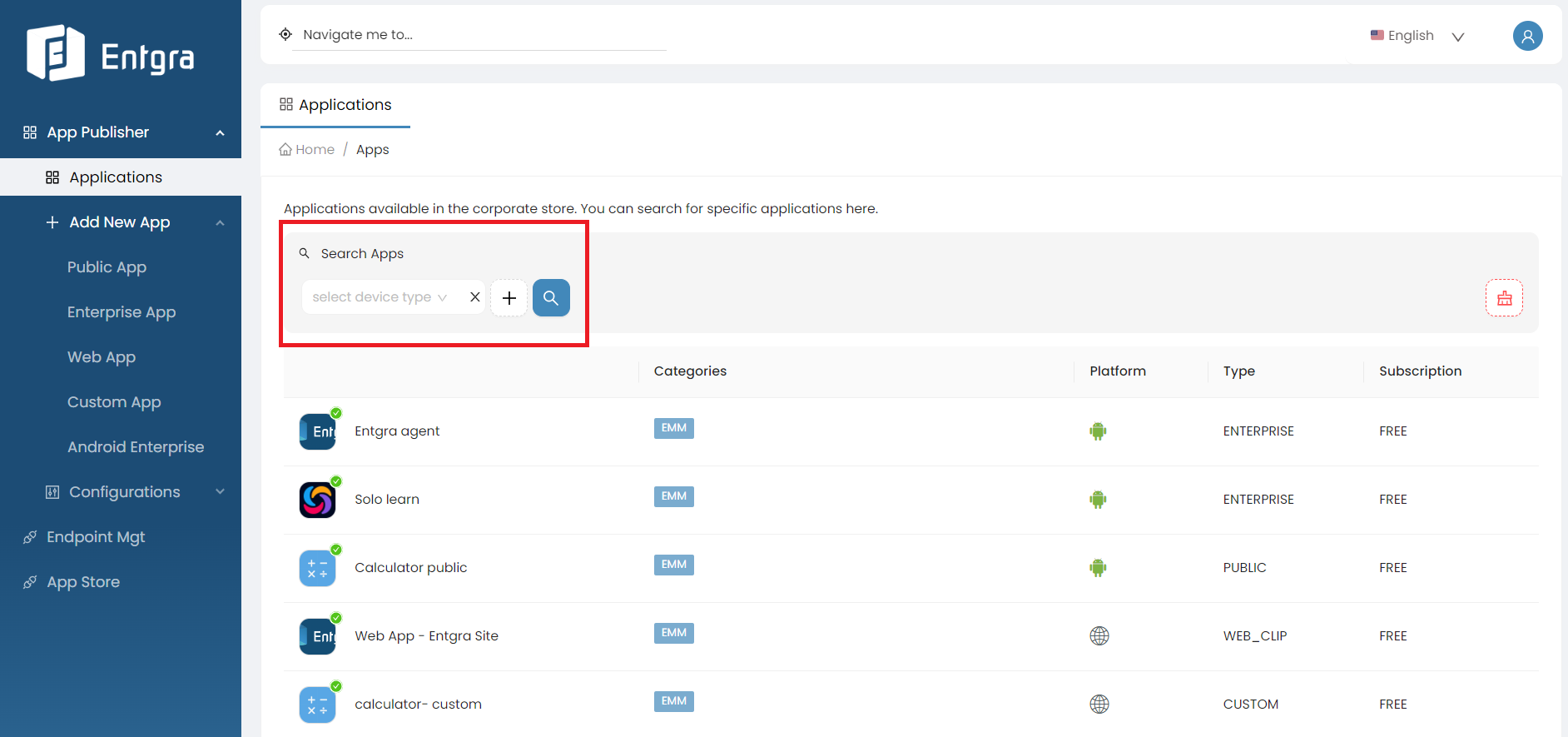This screenshot has width=1568, height=737.
Task: Click the Platform column header
Action: pyautogui.click(x=1118, y=371)
